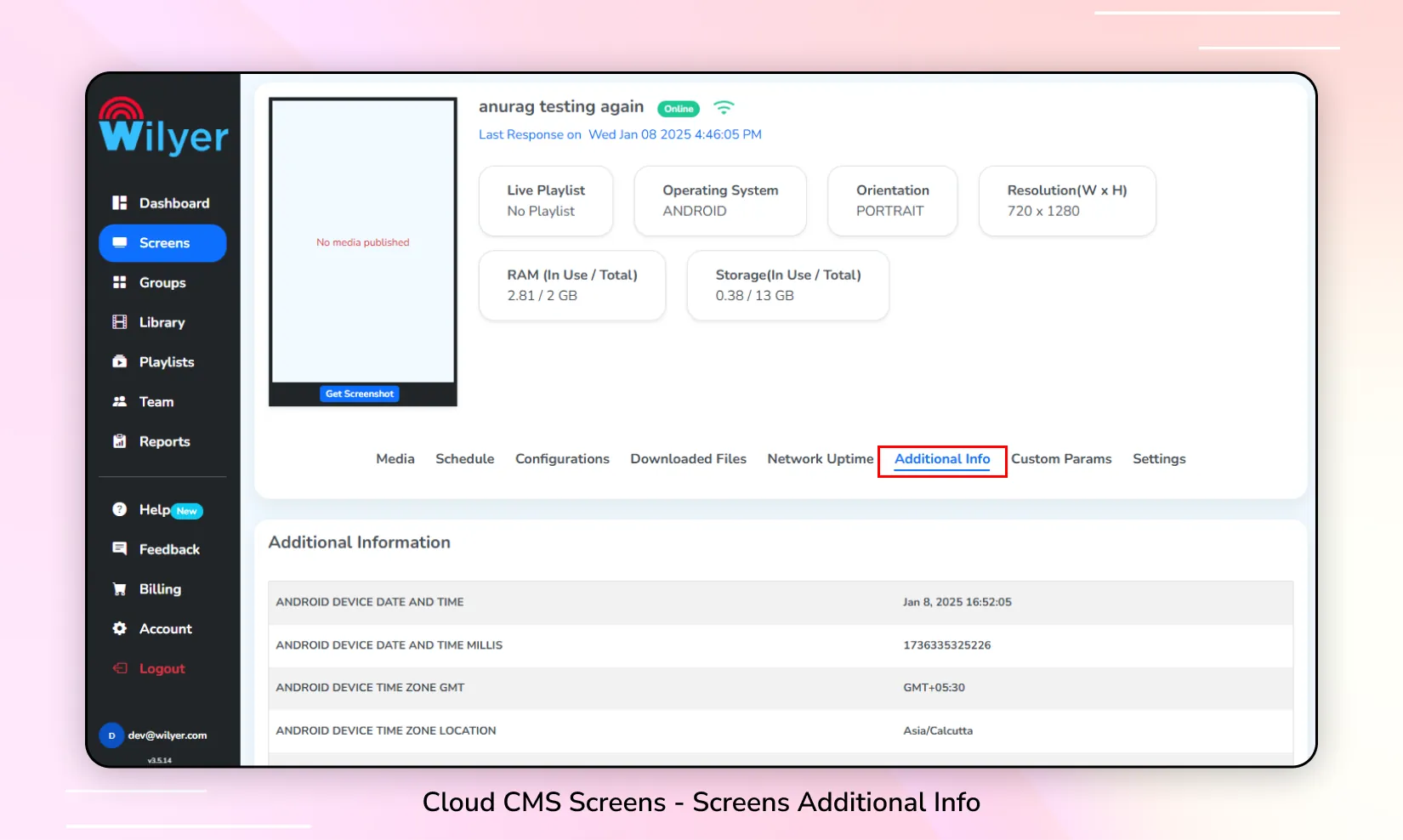1403x840 pixels.
Task: Open the Downloaded Files tab
Action: click(688, 458)
